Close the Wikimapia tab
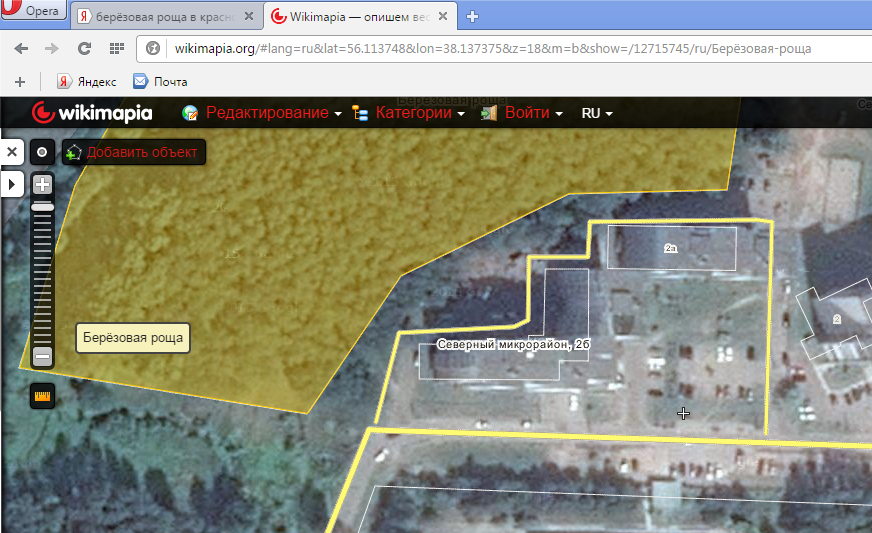 (x=443, y=16)
